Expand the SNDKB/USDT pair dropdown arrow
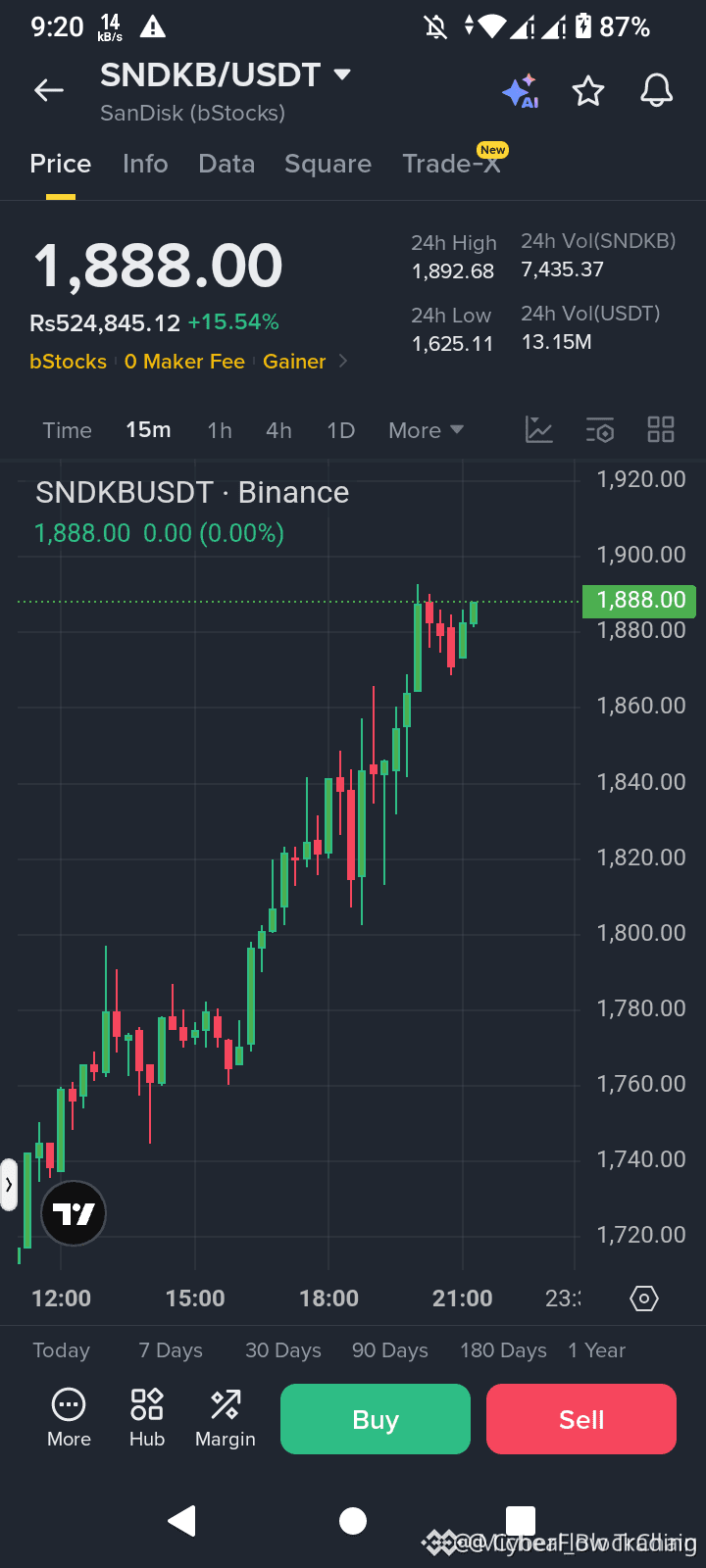 point(342,74)
